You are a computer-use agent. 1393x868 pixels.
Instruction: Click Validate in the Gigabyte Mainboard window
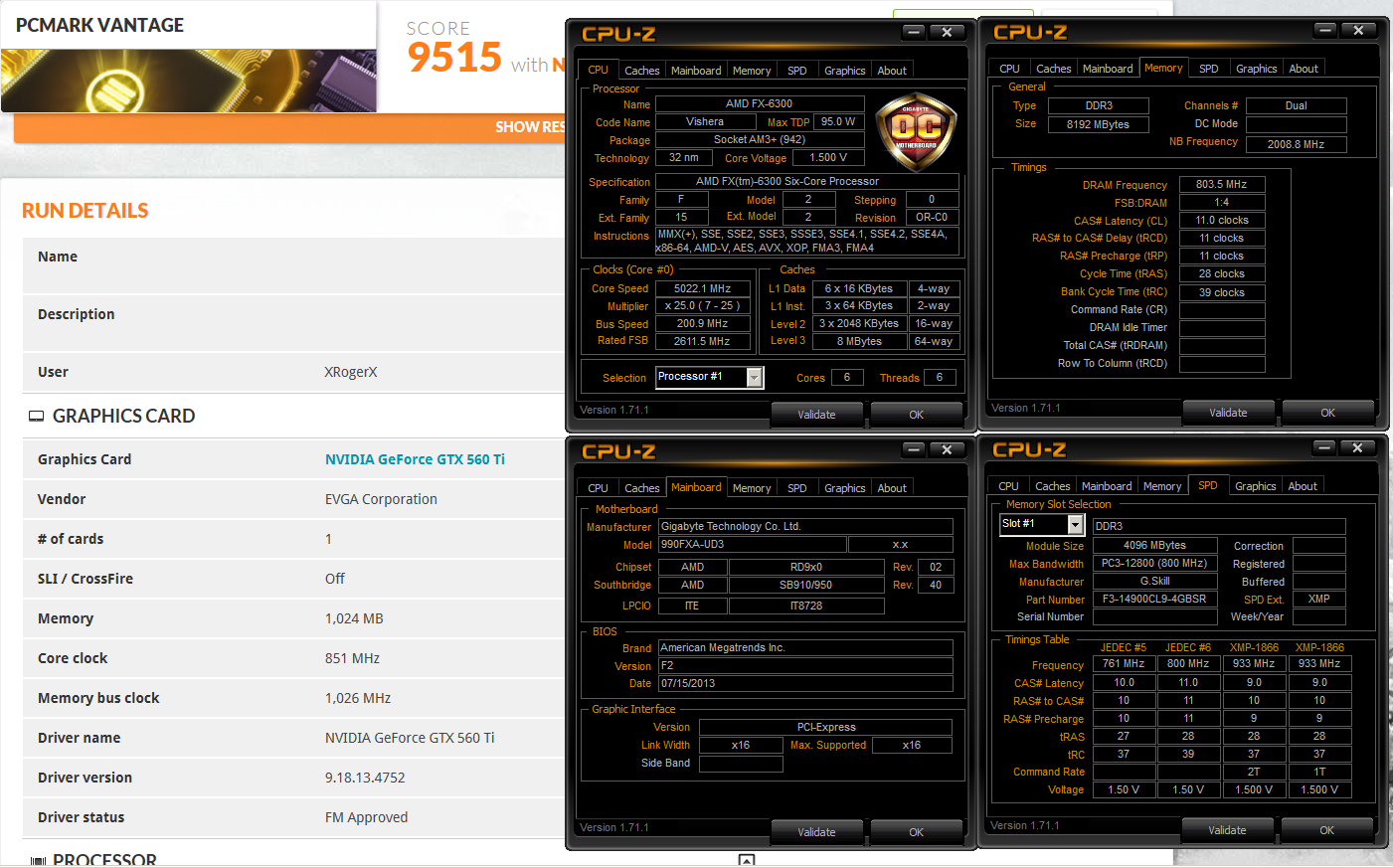pyautogui.click(x=816, y=832)
